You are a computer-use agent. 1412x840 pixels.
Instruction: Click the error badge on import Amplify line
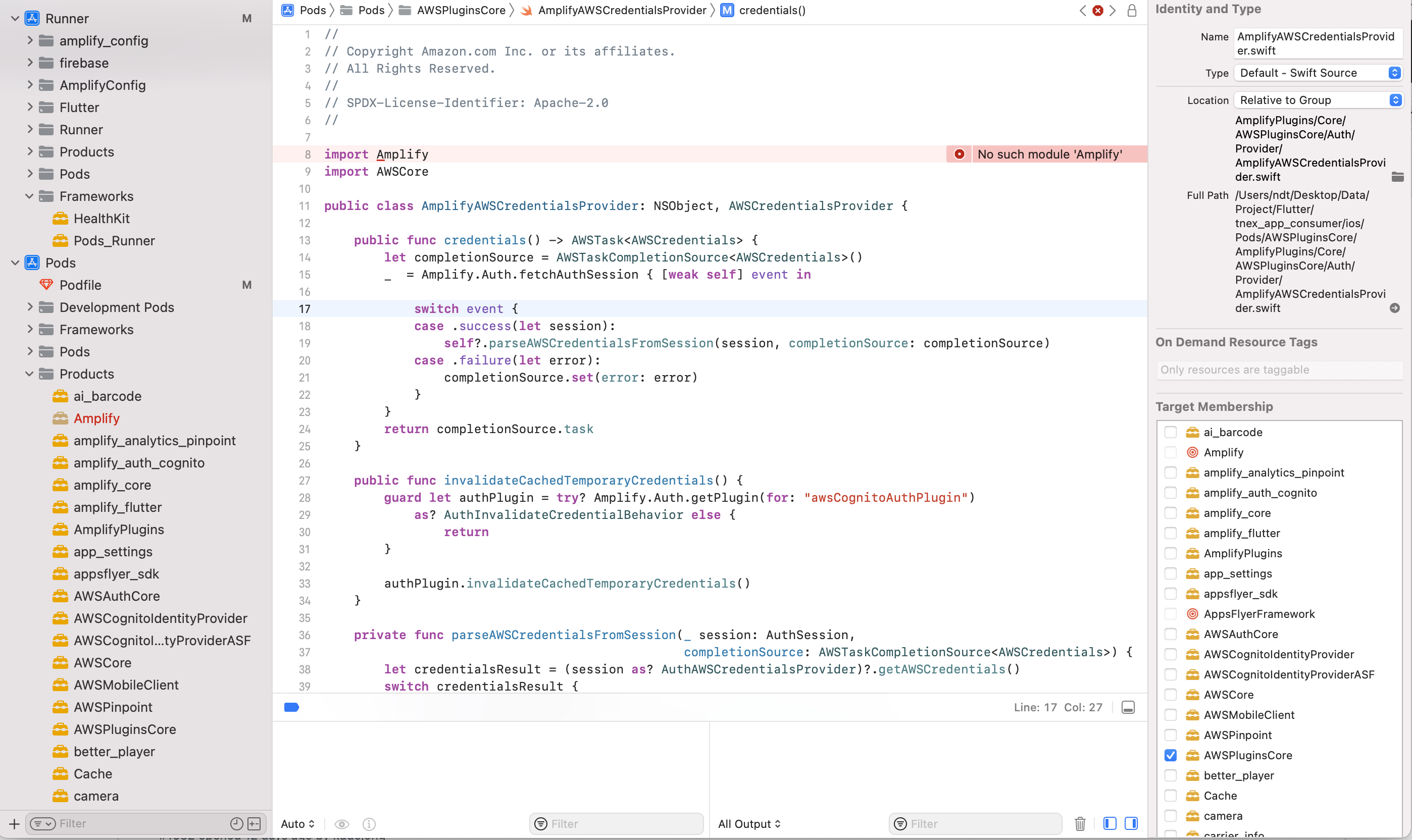(x=959, y=154)
